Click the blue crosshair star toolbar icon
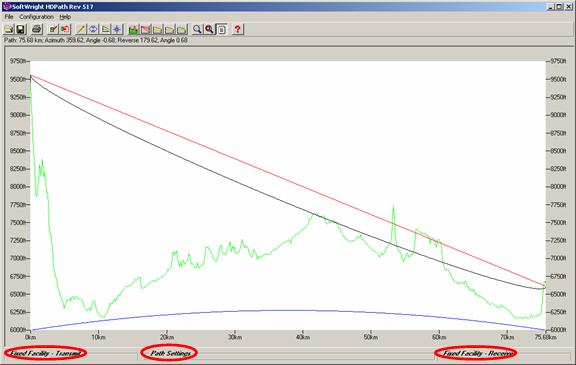Image resolution: width=576 pixels, height=365 pixels. [117, 29]
